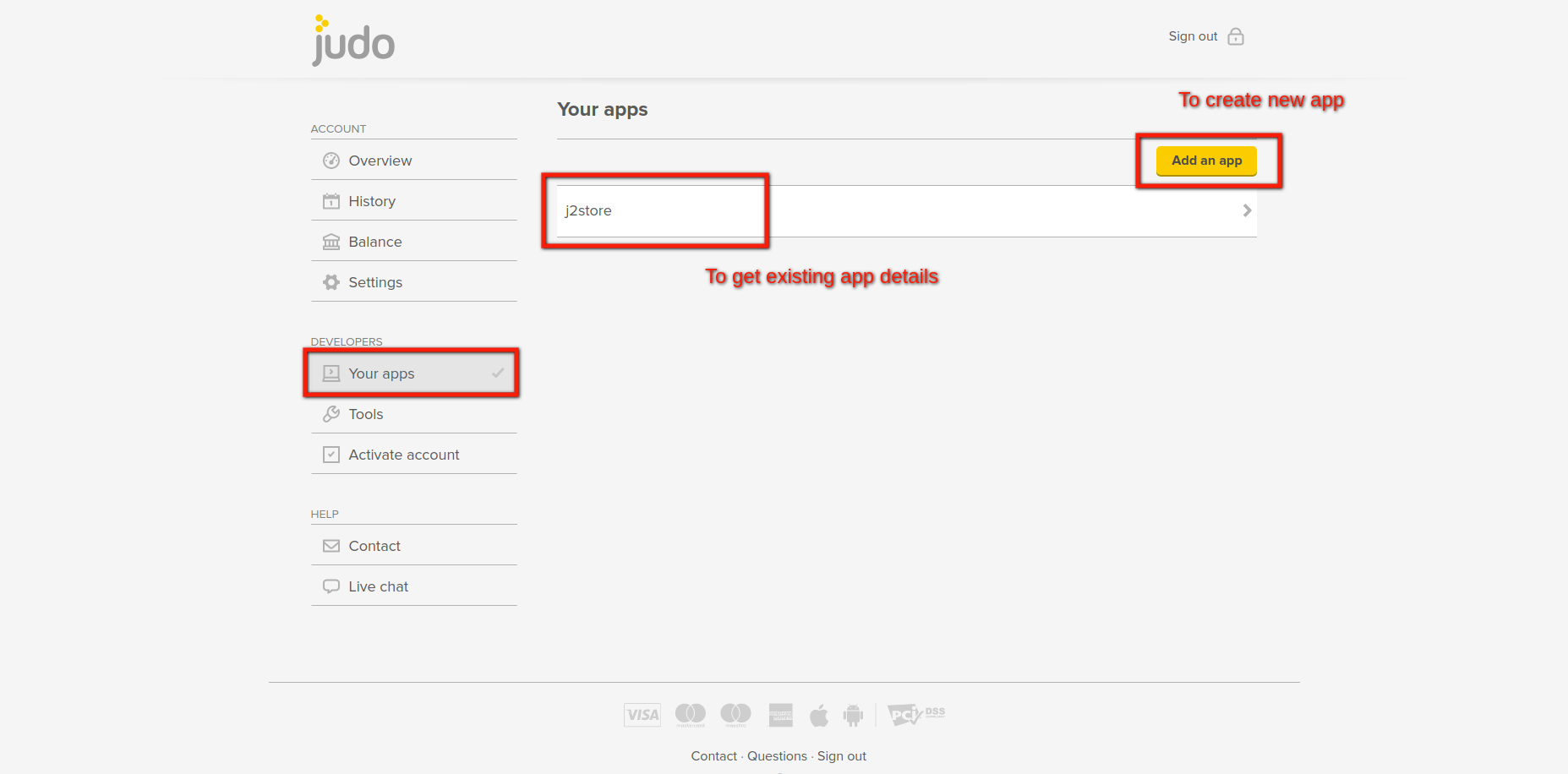Click the Android icon in footer

coord(853,716)
